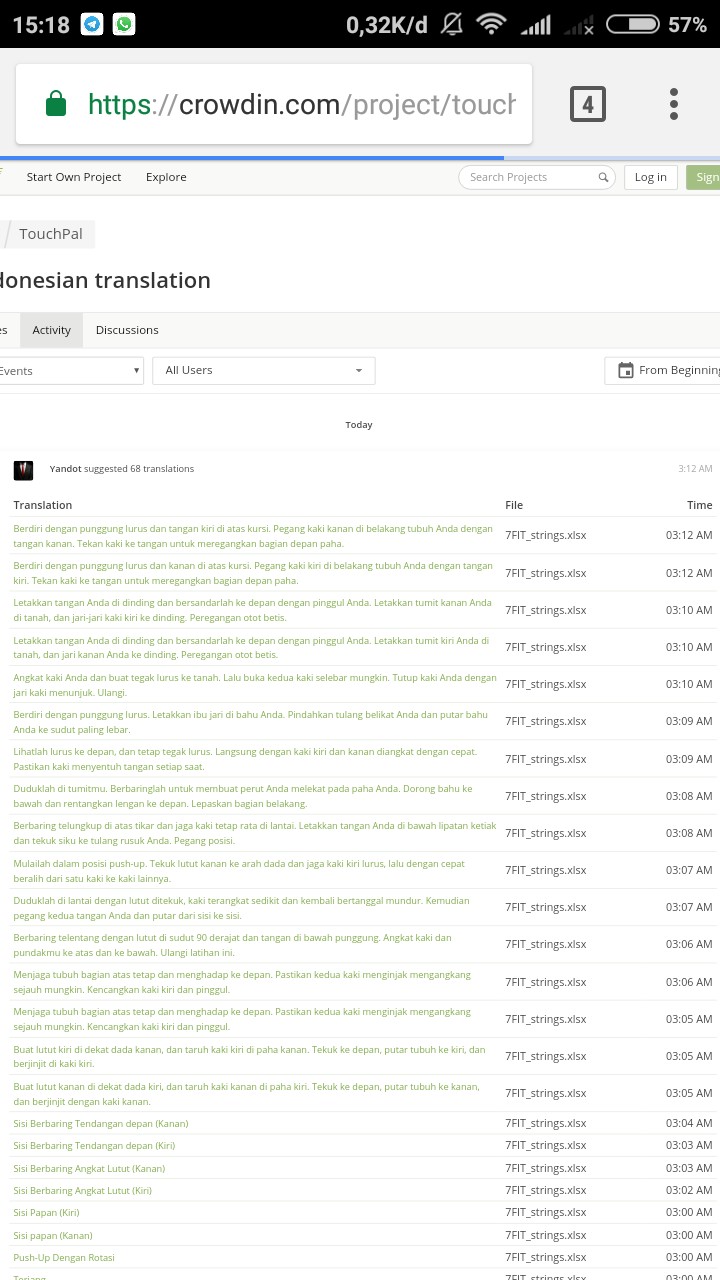720x1280 pixels.
Task: Open translation 'Lihatlah lurus ke depan'
Action: 245,759
